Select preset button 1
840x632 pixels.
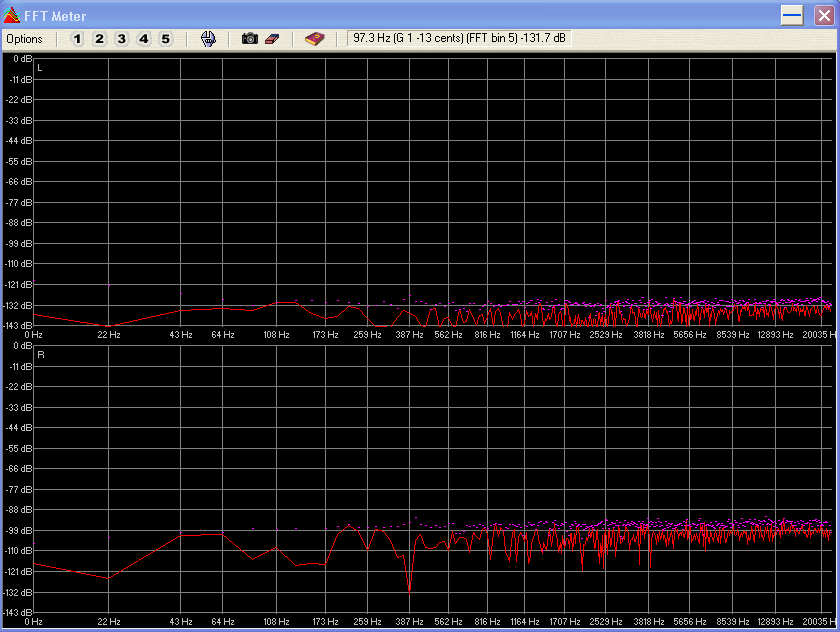[x=77, y=39]
